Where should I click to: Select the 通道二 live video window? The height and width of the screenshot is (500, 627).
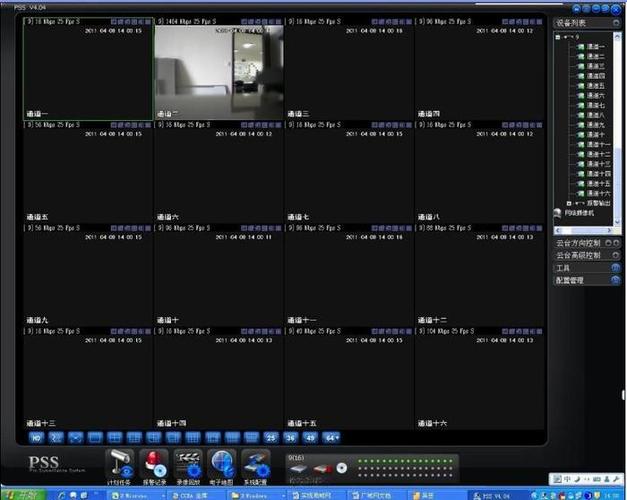click(219, 69)
